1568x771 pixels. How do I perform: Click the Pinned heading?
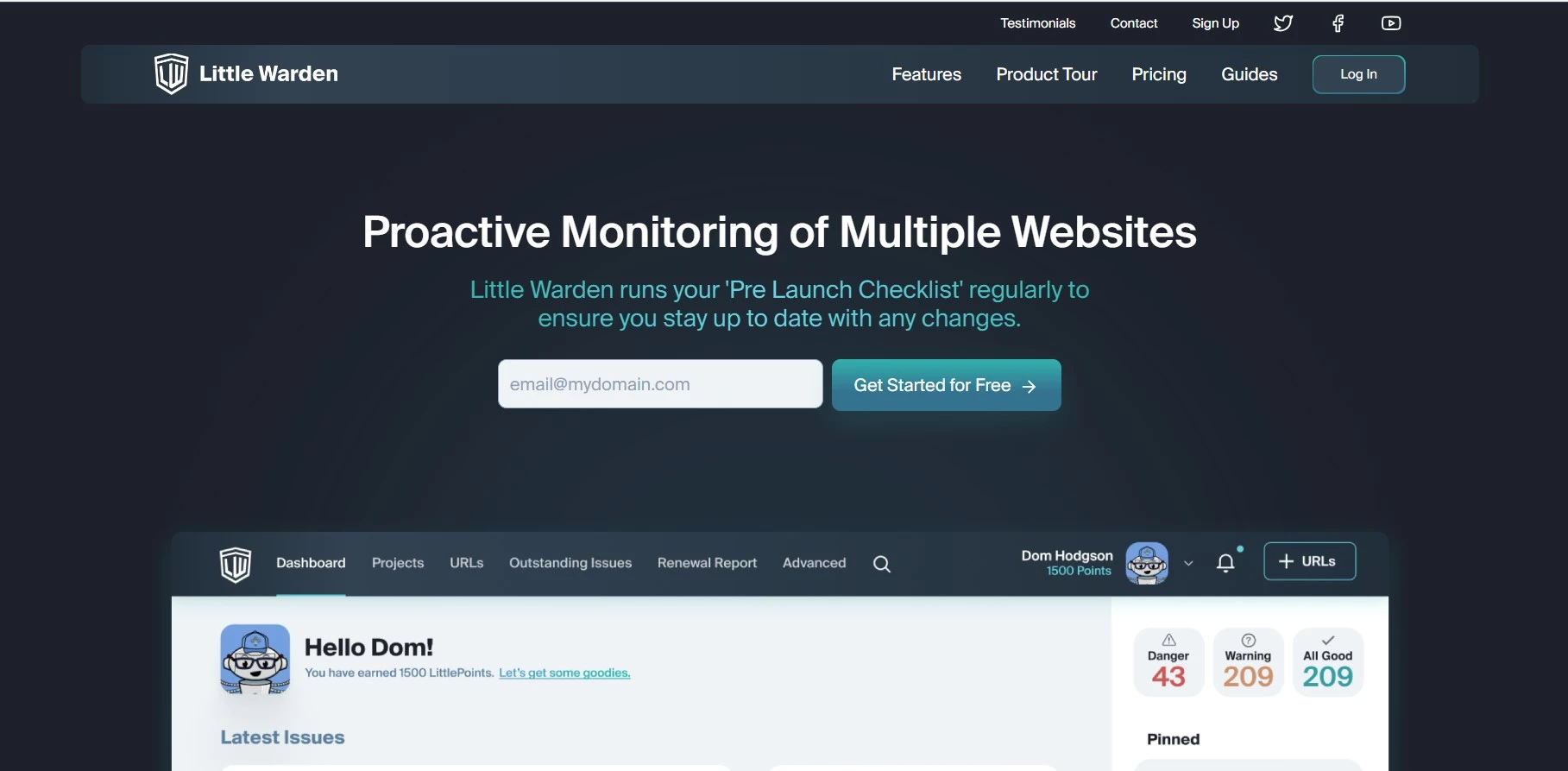pyautogui.click(x=1173, y=739)
